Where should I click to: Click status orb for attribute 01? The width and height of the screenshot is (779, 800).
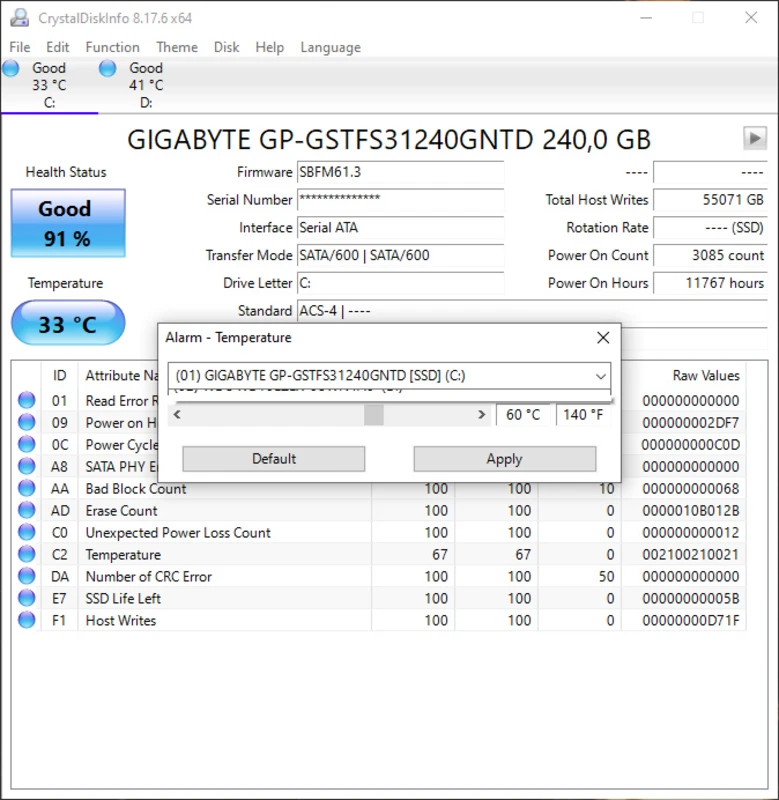point(27,401)
